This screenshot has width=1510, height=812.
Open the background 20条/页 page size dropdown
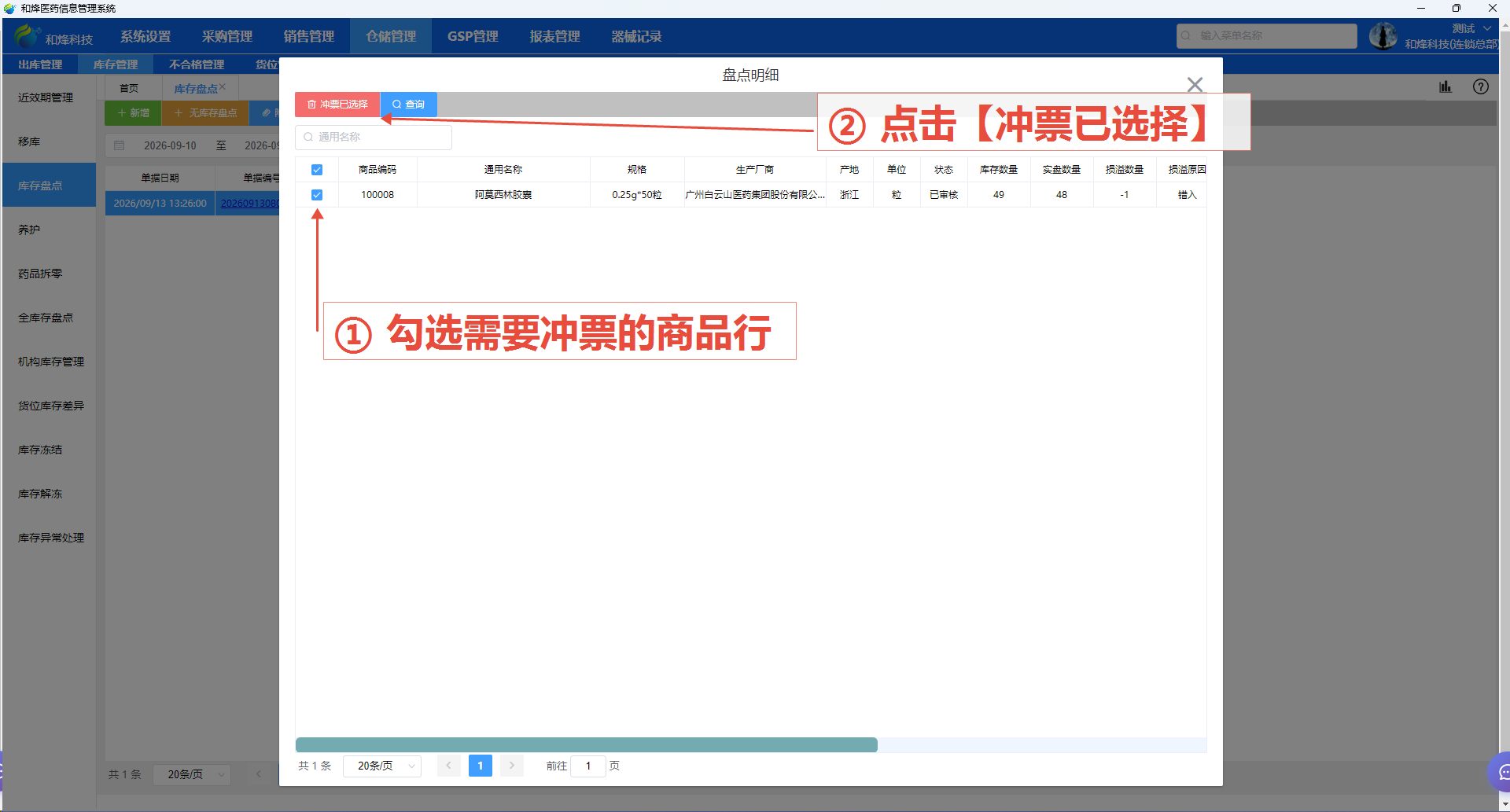pos(192,774)
